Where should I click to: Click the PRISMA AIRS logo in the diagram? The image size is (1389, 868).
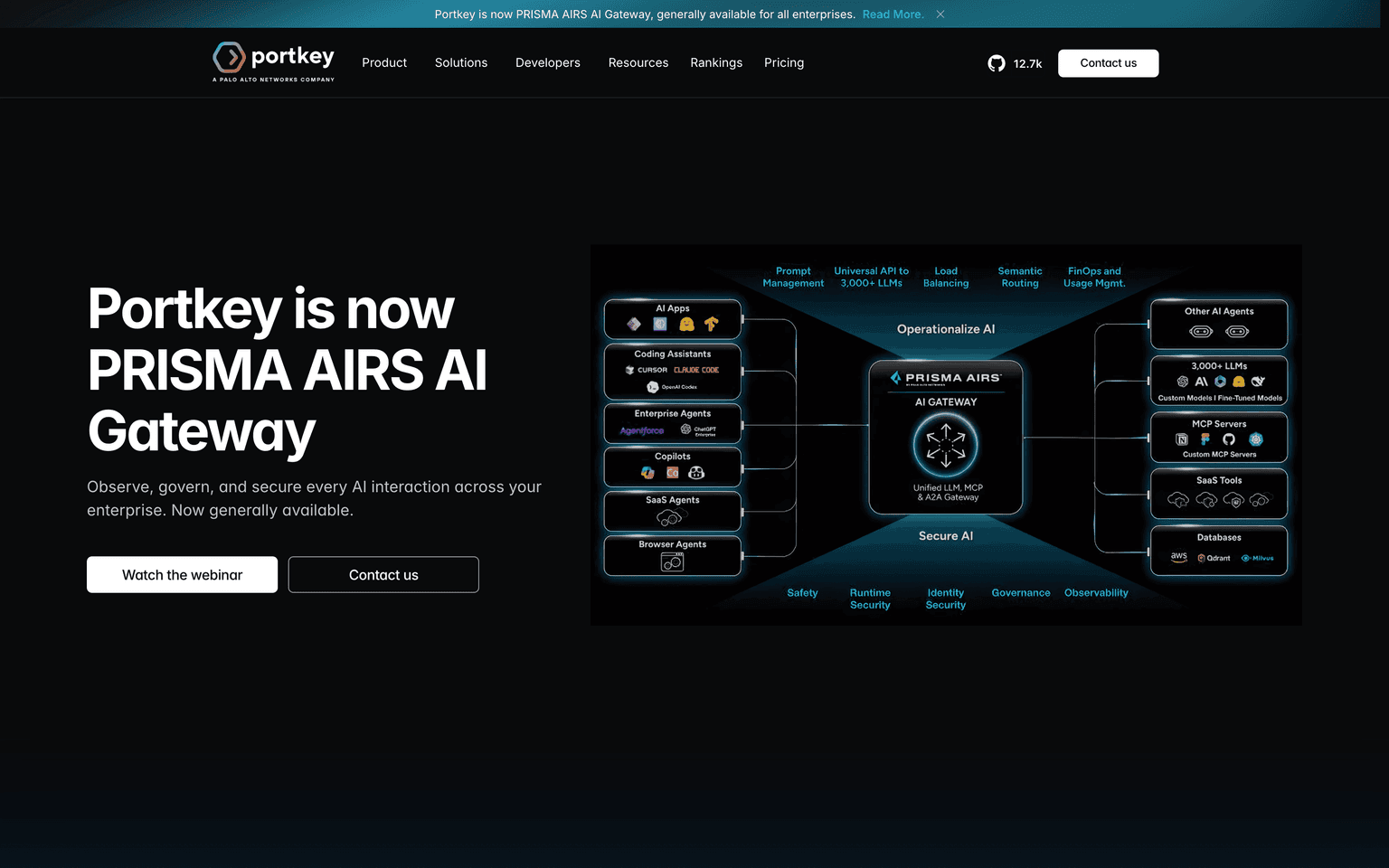tap(946, 378)
